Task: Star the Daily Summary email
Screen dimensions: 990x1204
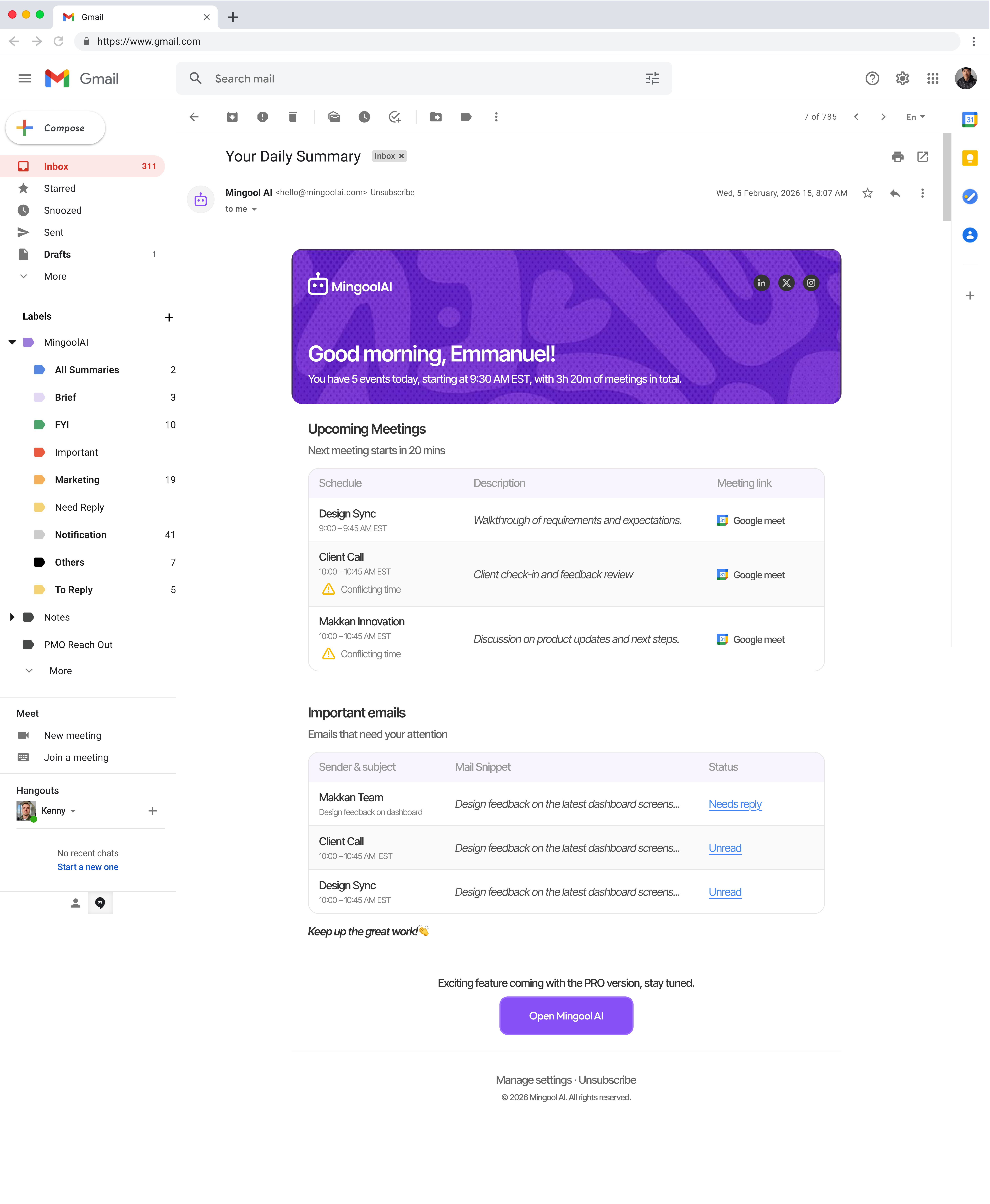Action: (x=867, y=193)
